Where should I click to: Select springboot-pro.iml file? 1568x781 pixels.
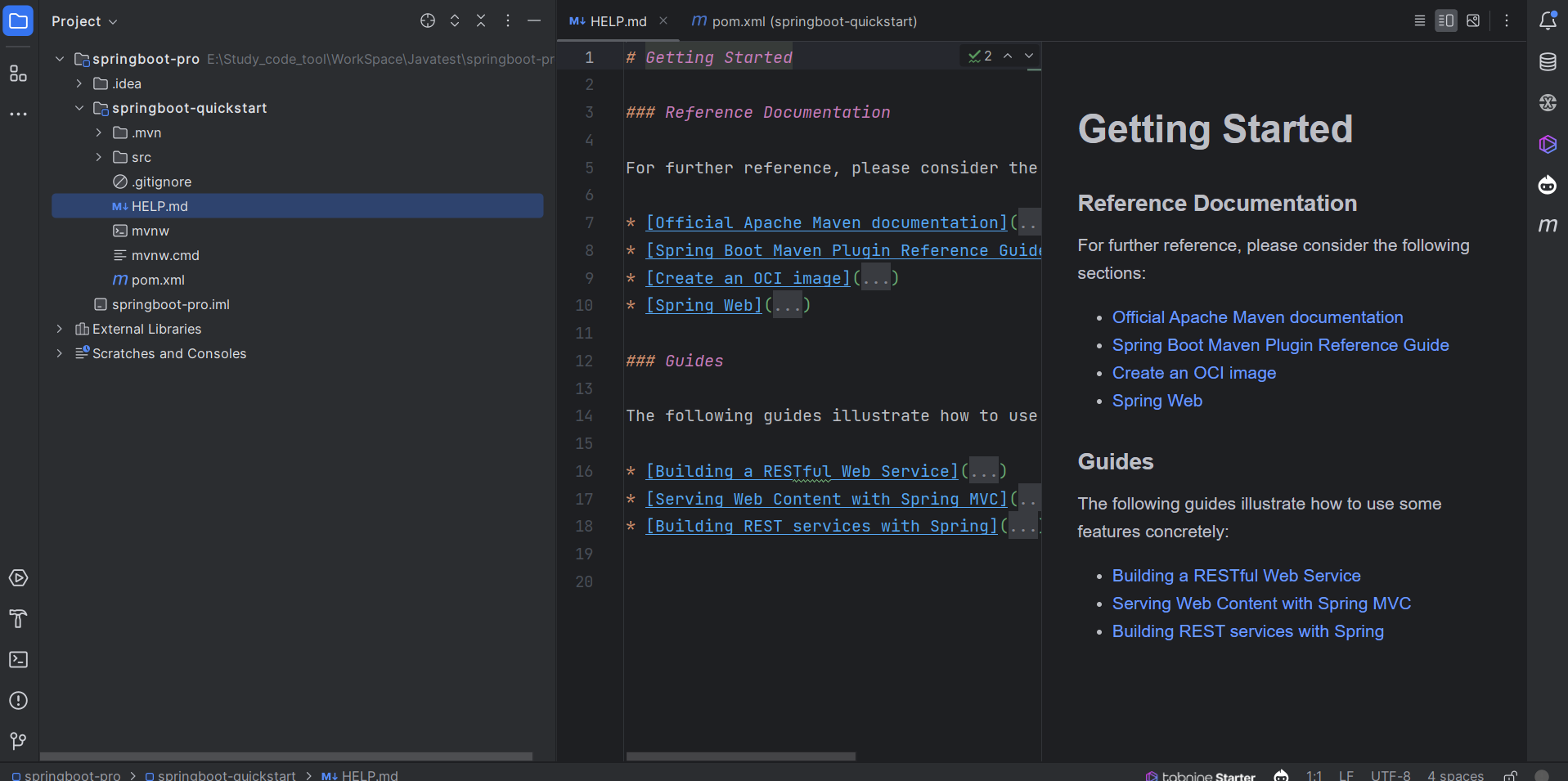point(170,304)
